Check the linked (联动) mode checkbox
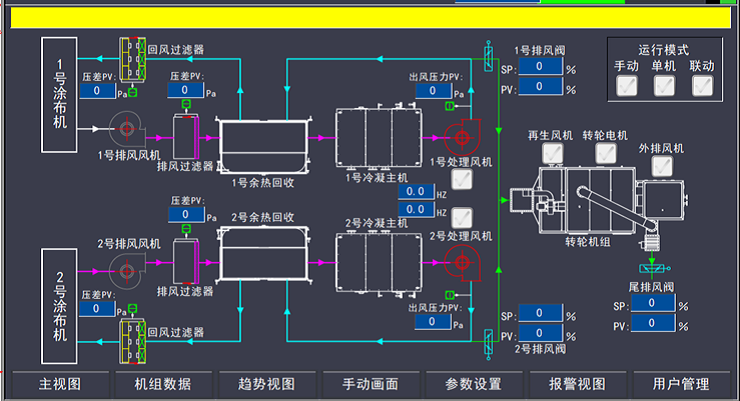The height and width of the screenshot is (401, 740). click(x=703, y=86)
